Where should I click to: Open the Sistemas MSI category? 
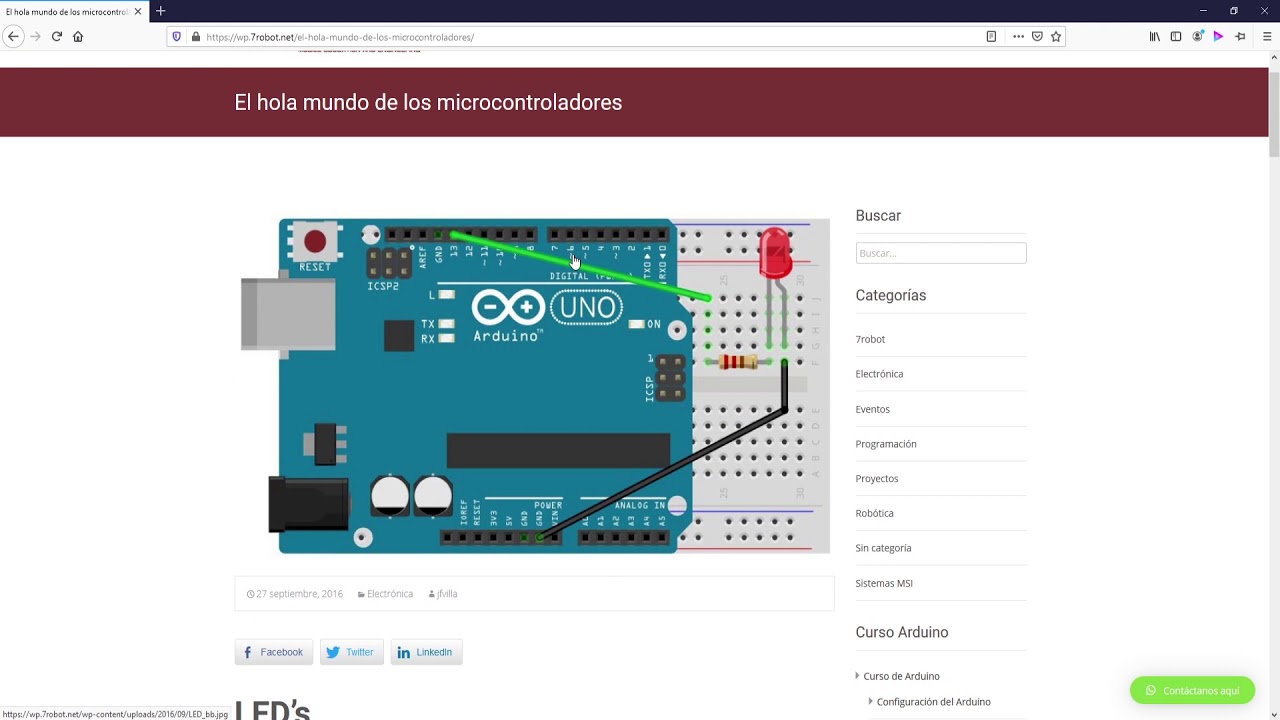(x=884, y=583)
